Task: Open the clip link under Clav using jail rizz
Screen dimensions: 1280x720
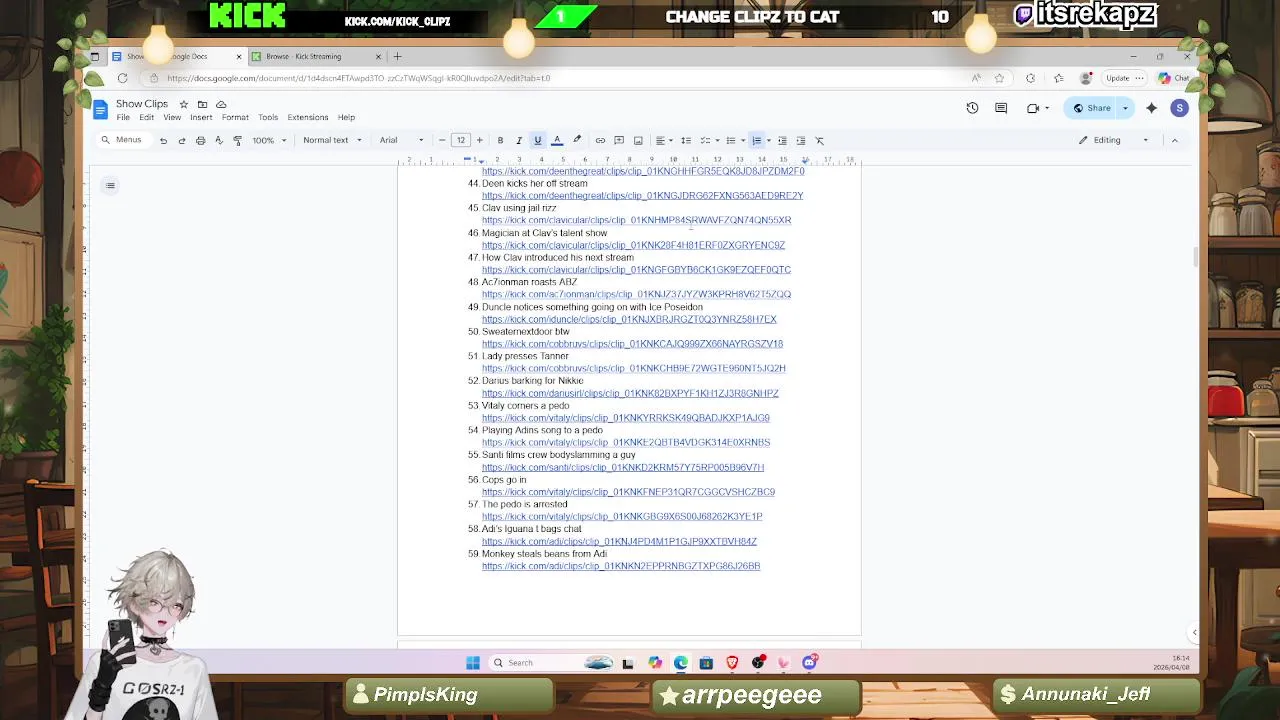Action: (x=636, y=220)
